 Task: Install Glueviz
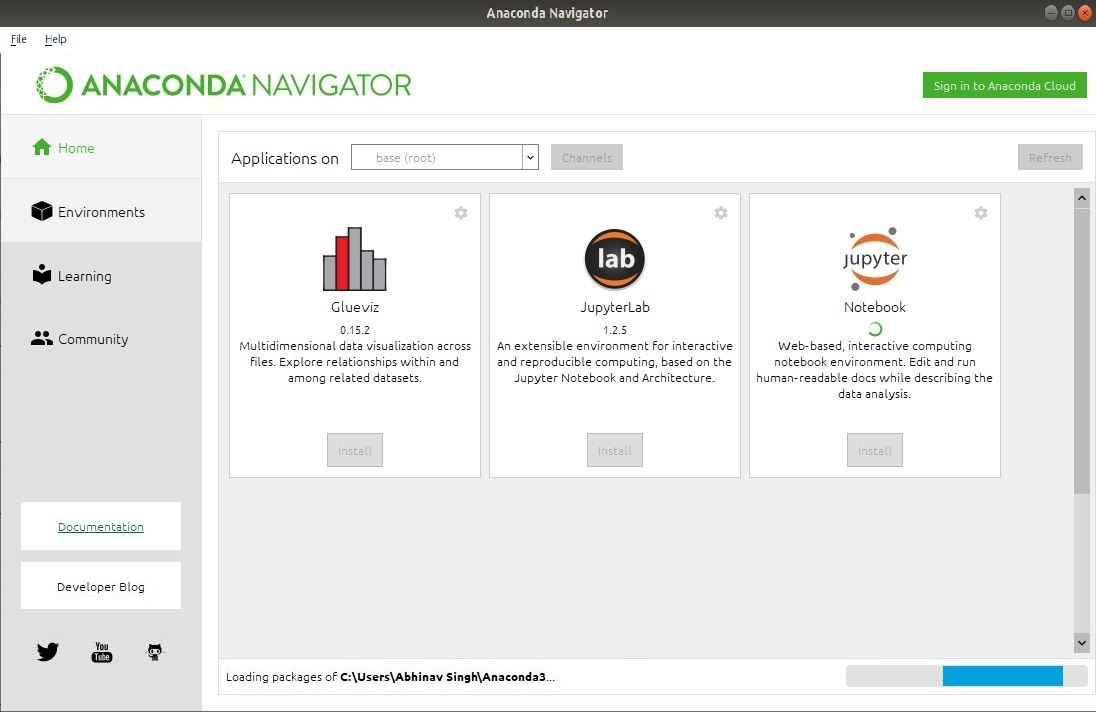(x=354, y=451)
